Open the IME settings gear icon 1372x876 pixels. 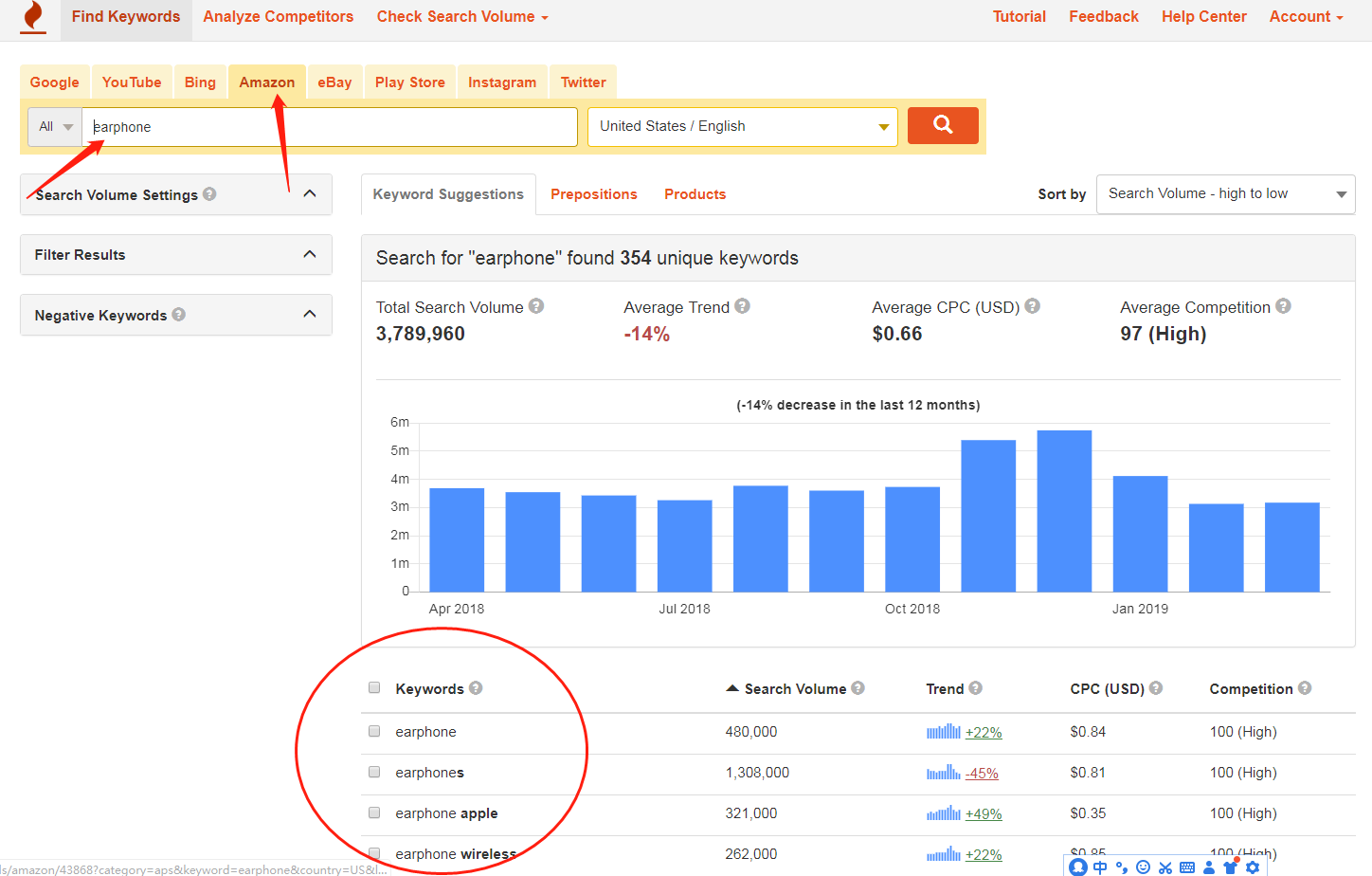tap(1253, 867)
